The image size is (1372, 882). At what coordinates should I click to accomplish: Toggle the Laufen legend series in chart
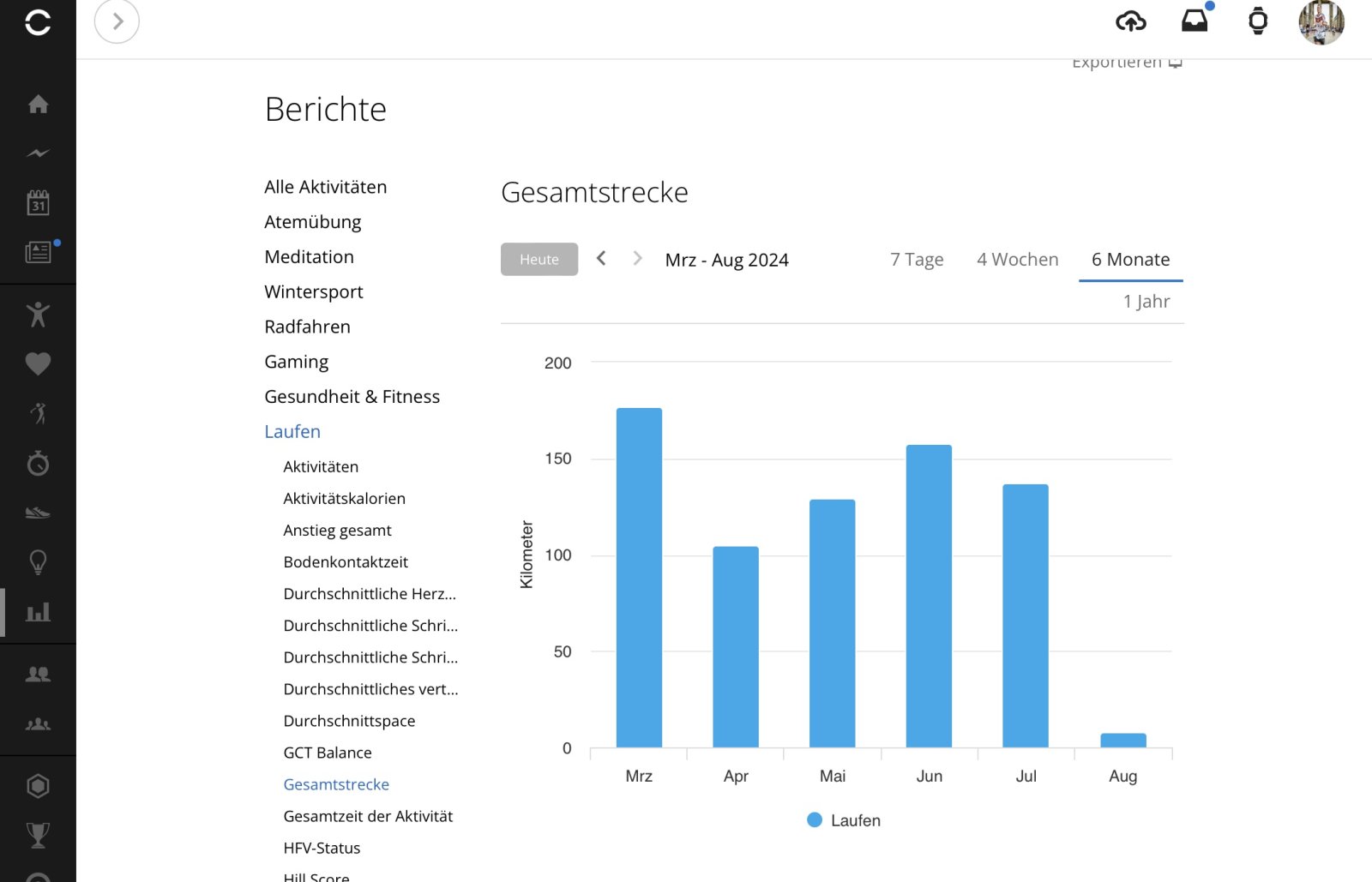(x=844, y=820)
